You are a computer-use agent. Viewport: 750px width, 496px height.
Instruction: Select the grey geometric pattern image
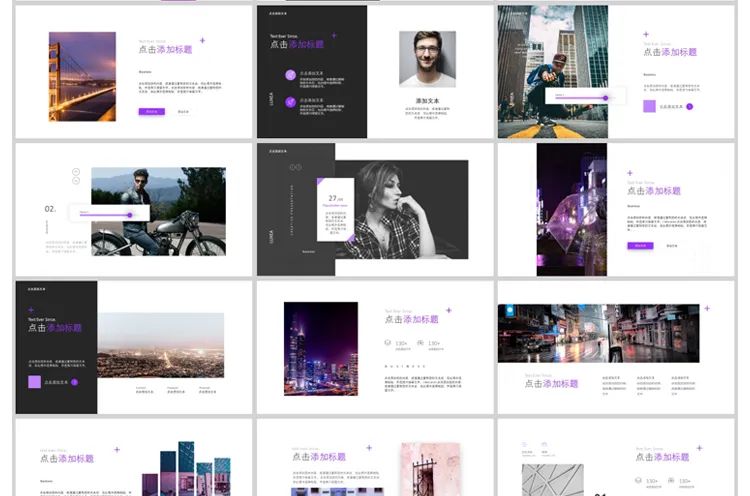[x=552, y=480]
